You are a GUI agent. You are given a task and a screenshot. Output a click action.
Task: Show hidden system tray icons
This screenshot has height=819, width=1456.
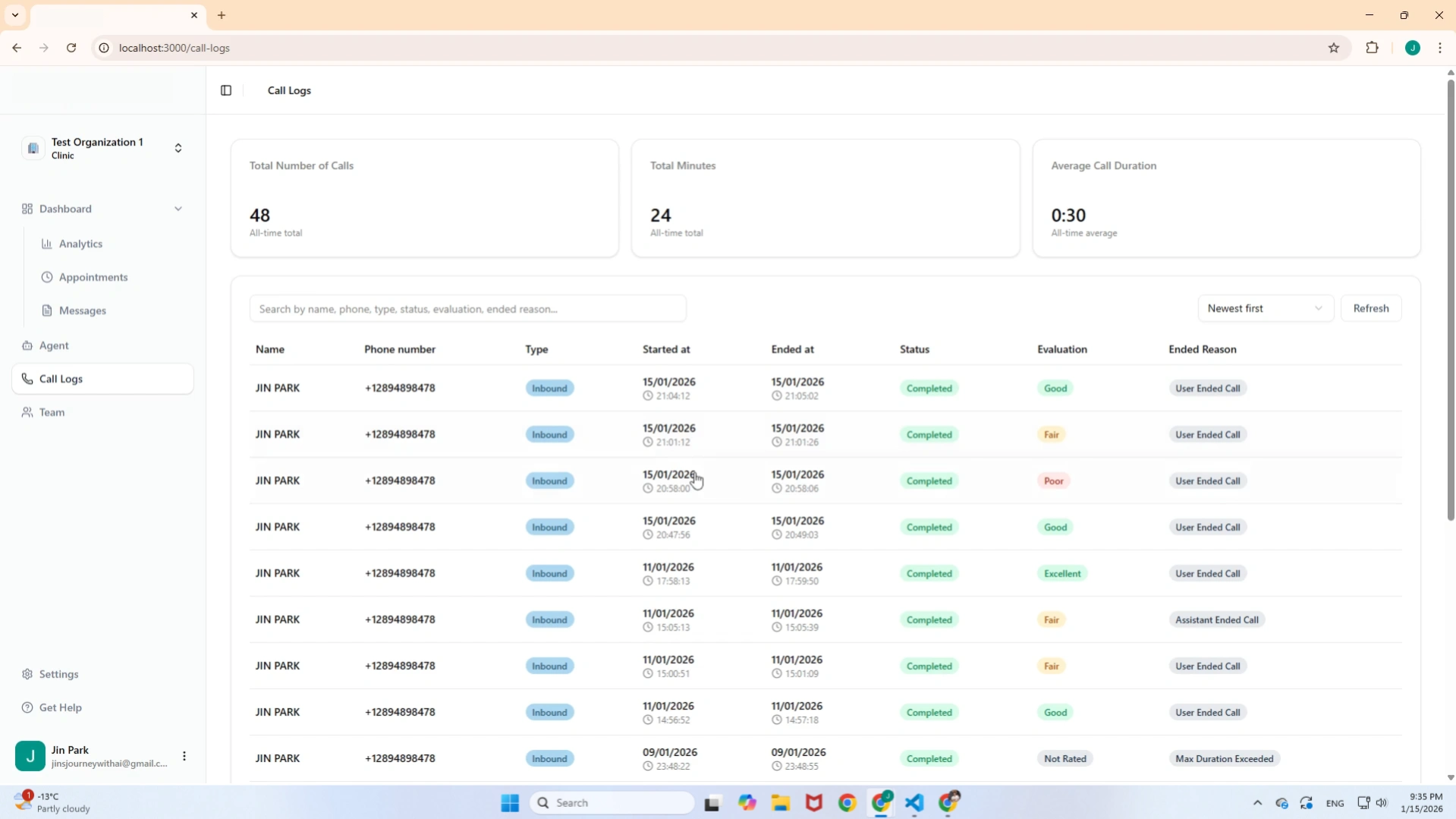pyautogui.click(x=1257, y=803)
